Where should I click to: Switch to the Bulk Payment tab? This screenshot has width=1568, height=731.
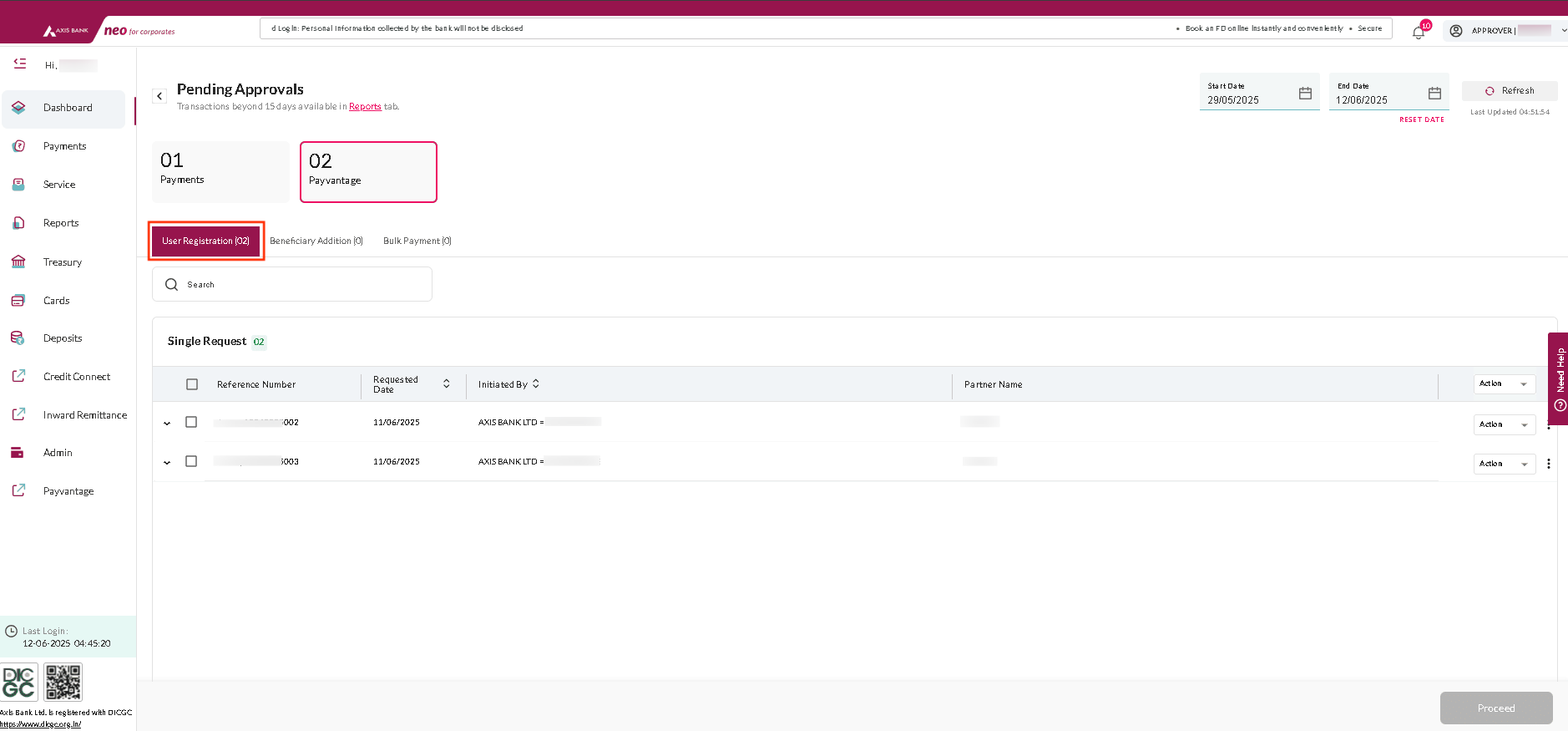(417, 241)
